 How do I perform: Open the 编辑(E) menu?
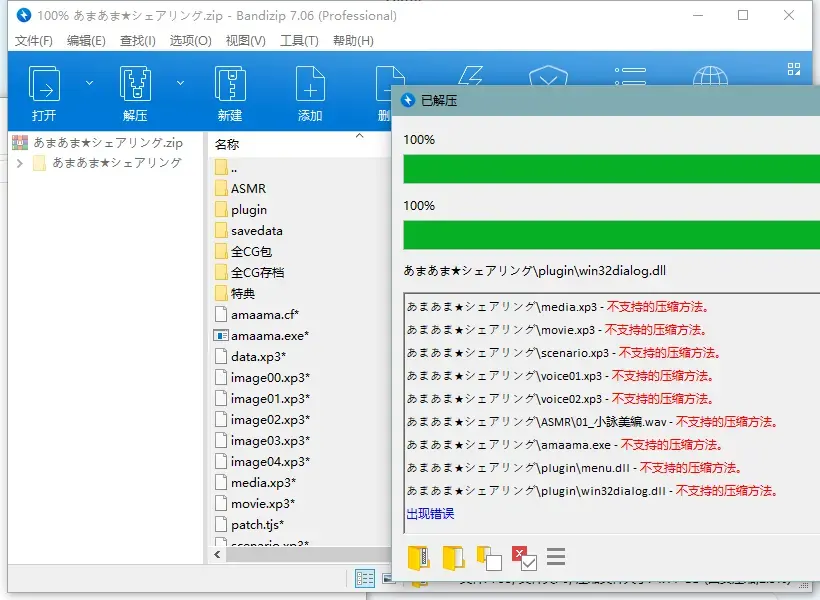86,41
